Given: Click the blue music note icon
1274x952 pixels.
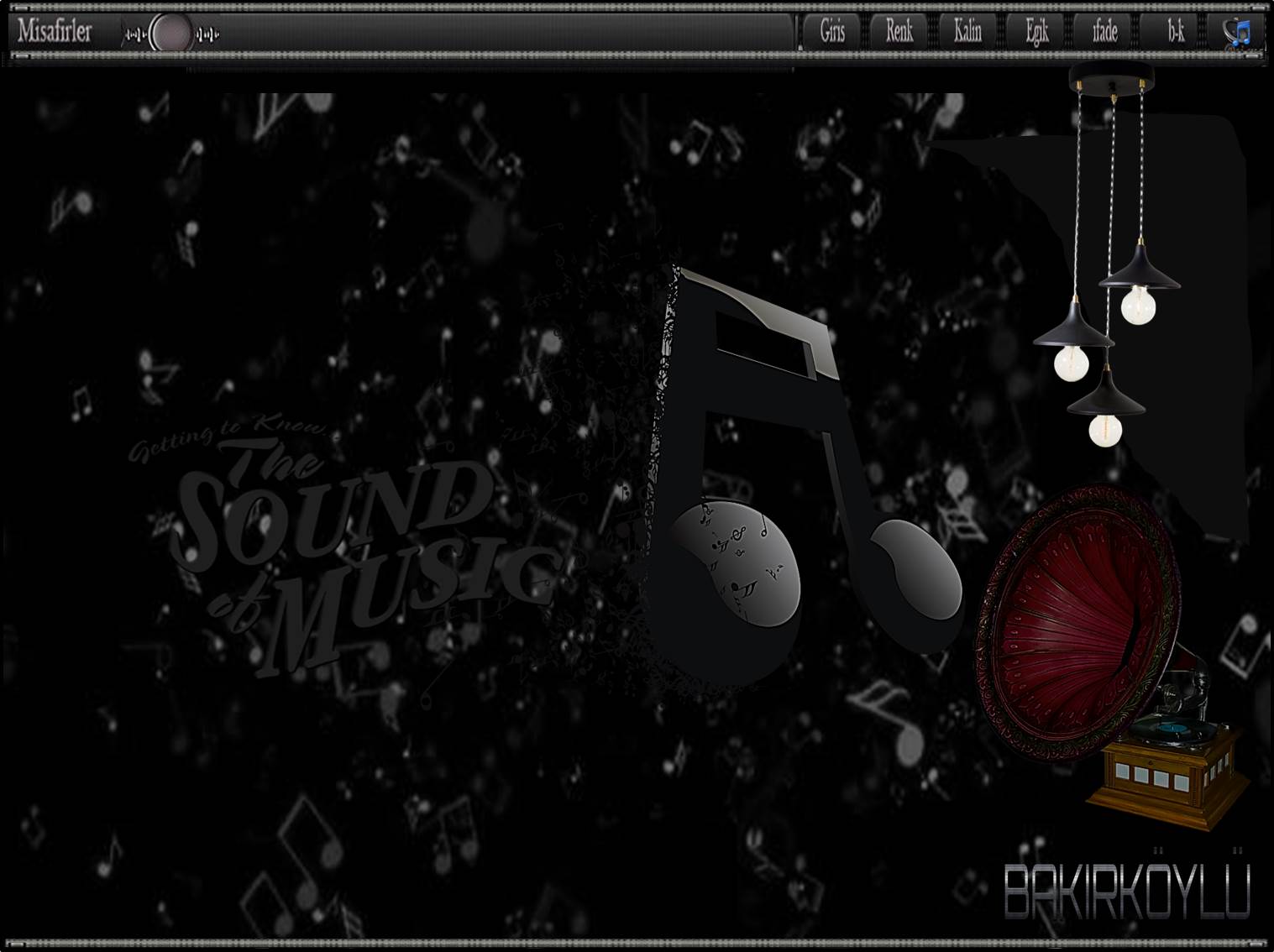Looking at the screenshot, I should pos(1238,33).
